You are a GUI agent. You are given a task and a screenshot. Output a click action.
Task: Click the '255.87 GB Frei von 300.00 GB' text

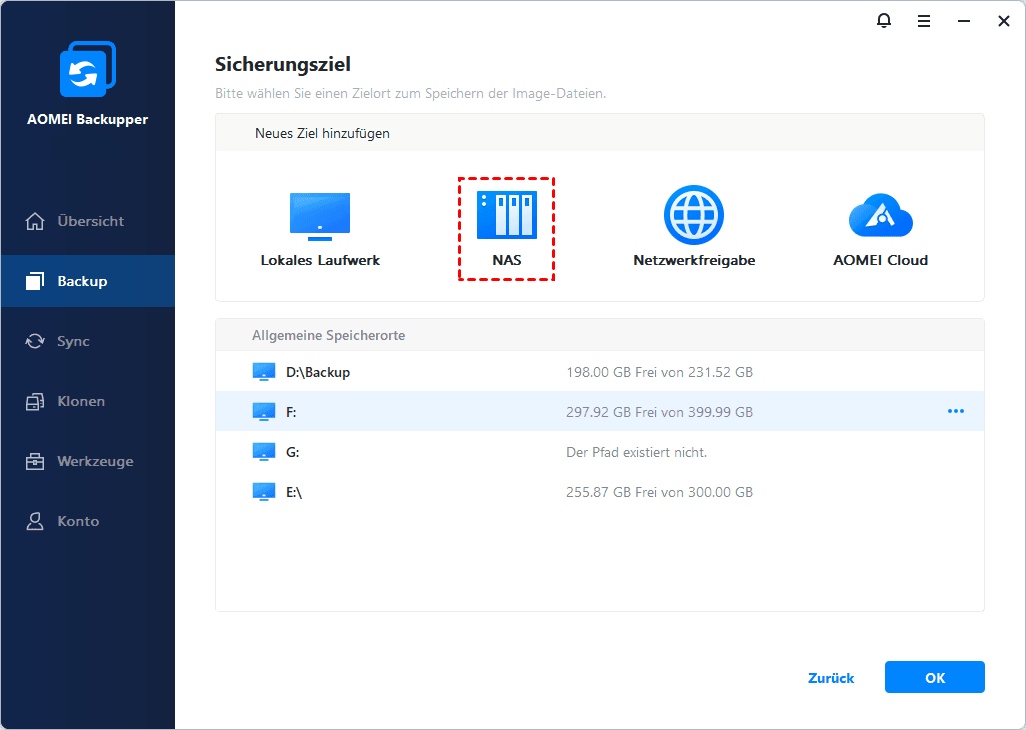660,492
